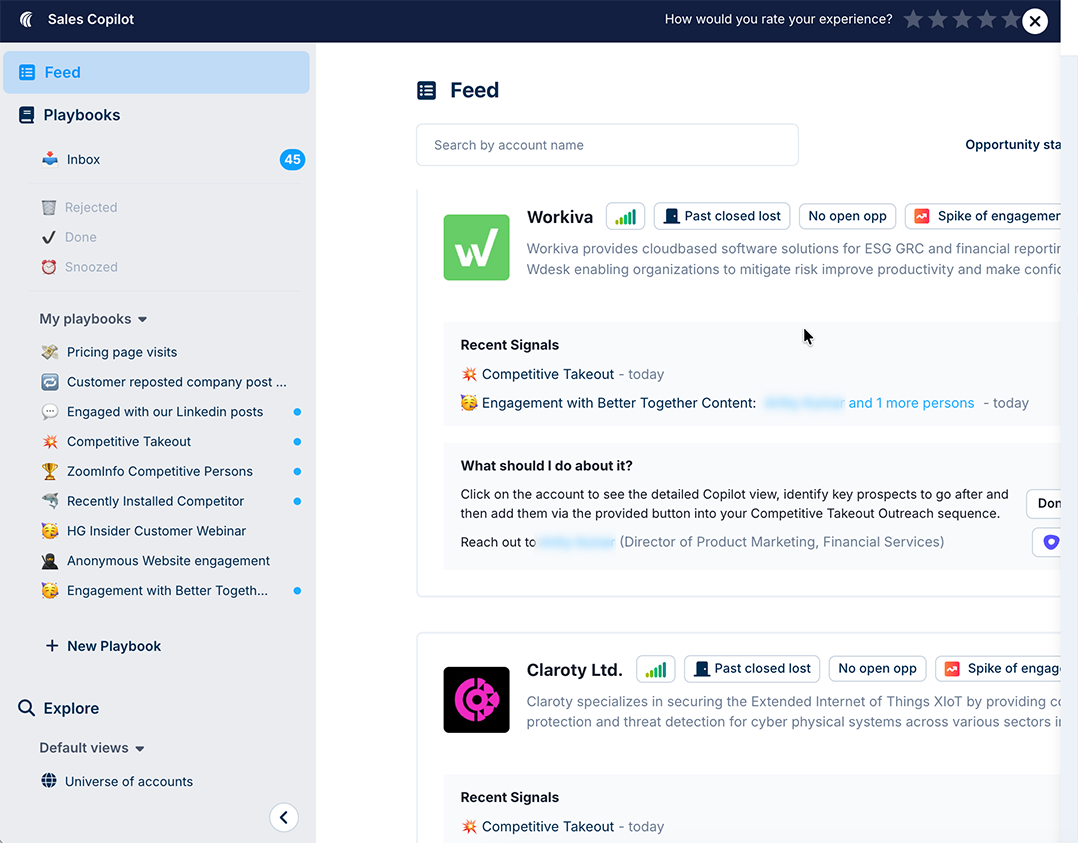Click Workiva signal strength bars icon
The image size is (1078, 843).
tap(625, 217)
